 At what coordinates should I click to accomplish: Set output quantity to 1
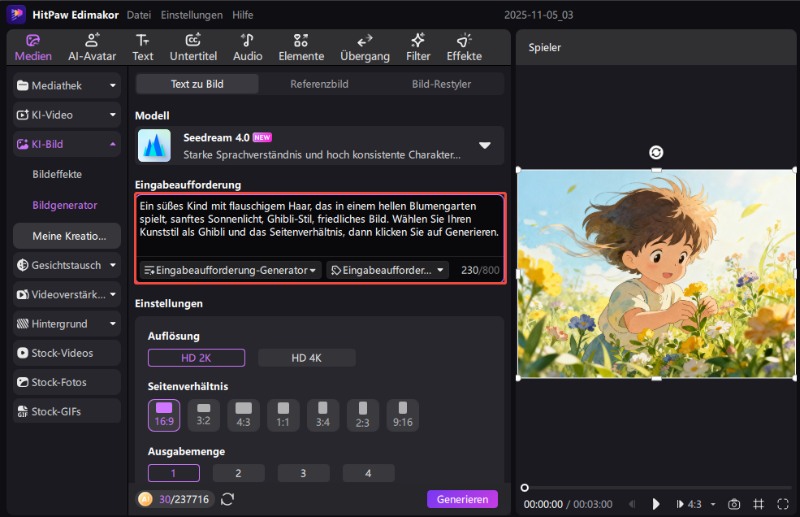click(x=173, y=473)
